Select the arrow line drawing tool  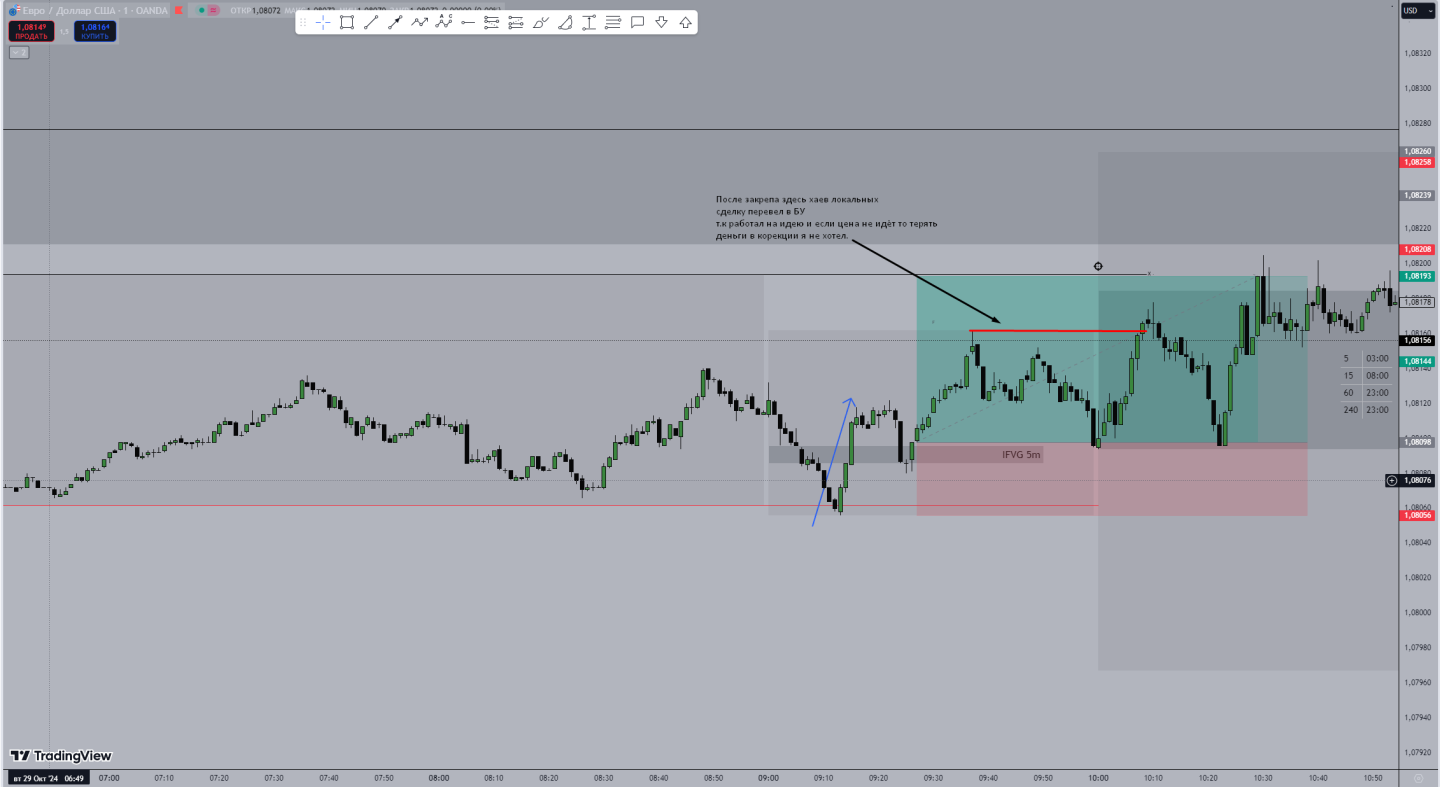(395, 22)
